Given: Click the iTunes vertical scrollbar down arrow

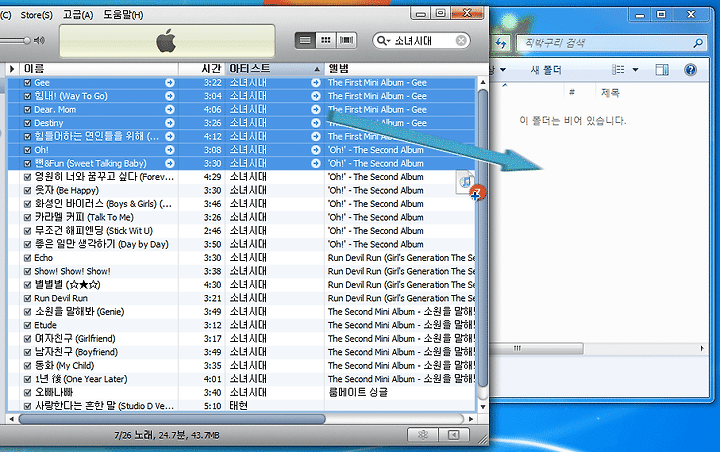Looking at the screenshot, I should pos(483,407).
